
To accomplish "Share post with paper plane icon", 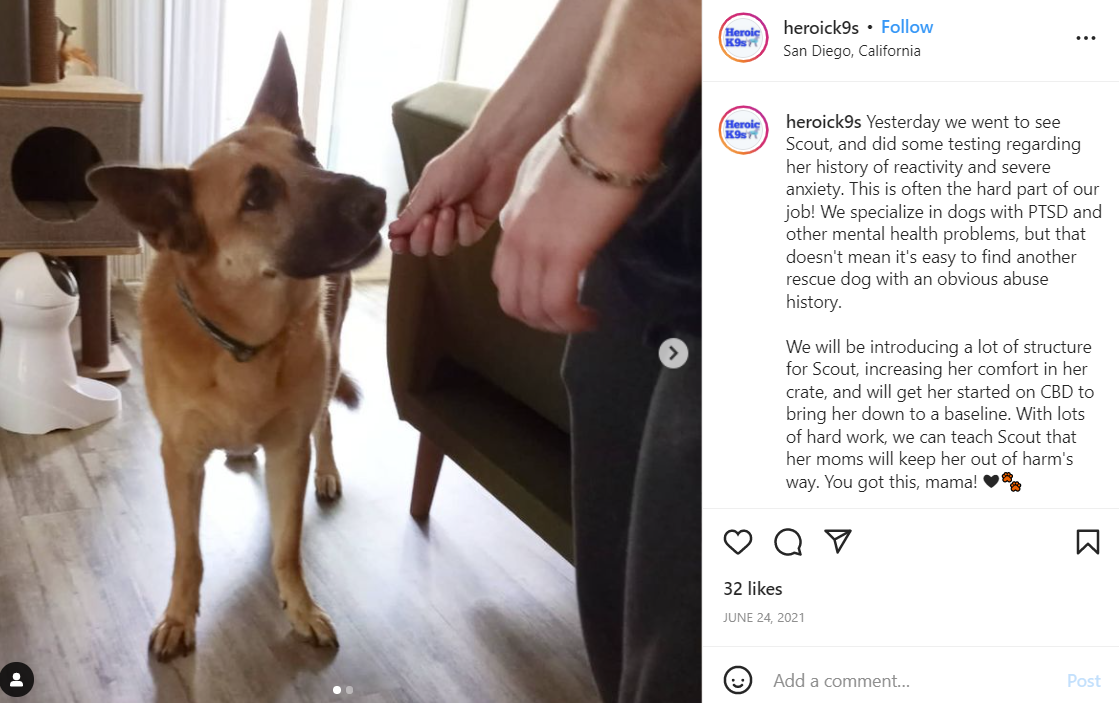I will (x=838, y=541).
